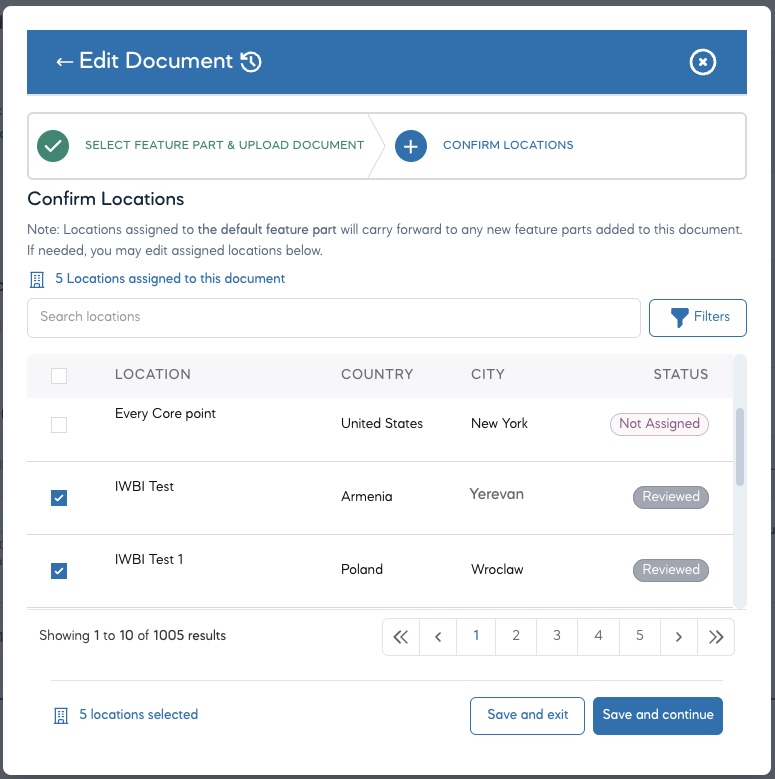
Task: Click the blue plus step icon
Action: pos(410,146)
